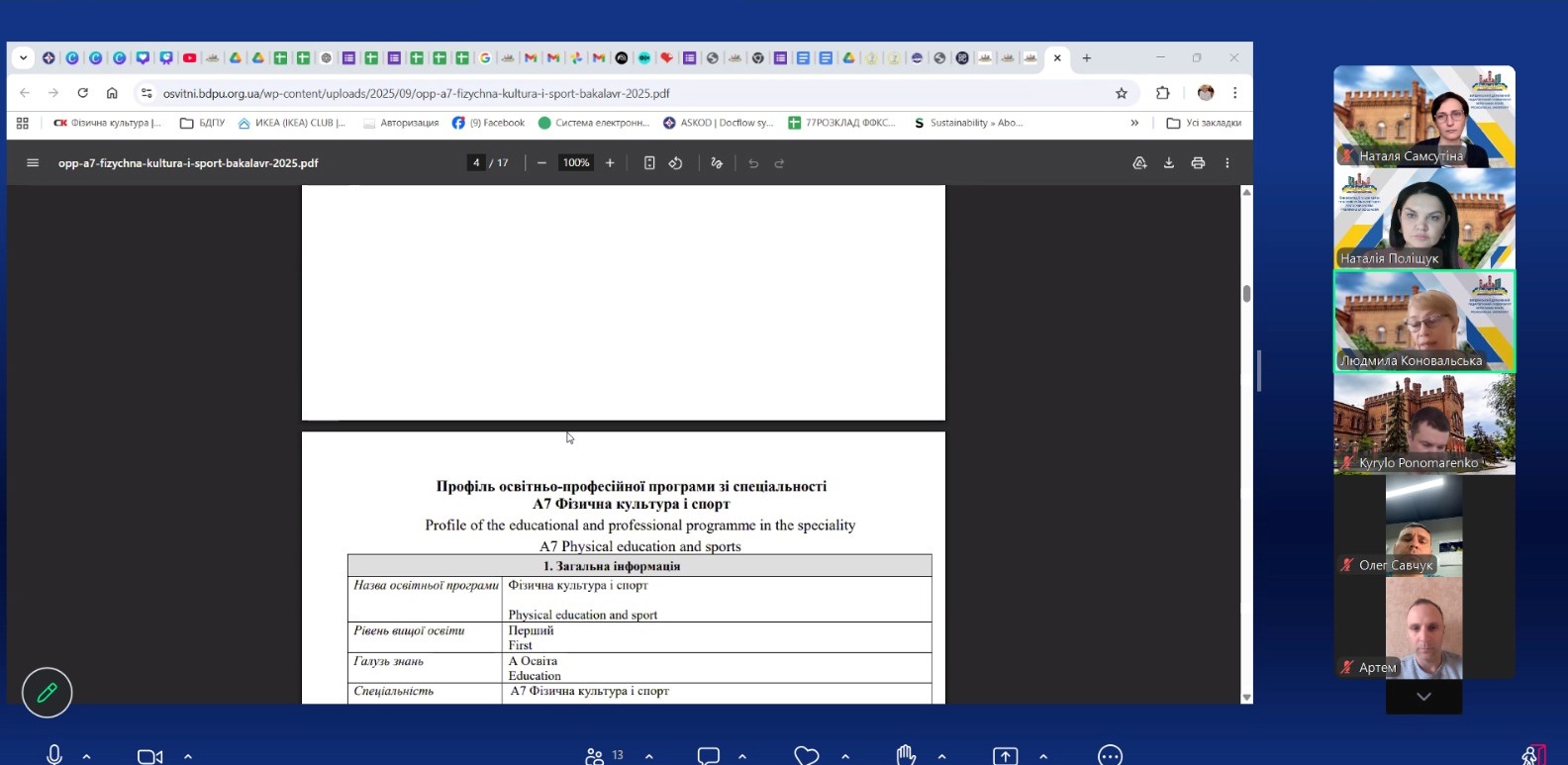Toggle the camera video
Screen dimensions: 1568x765
[x=149, y=756]
